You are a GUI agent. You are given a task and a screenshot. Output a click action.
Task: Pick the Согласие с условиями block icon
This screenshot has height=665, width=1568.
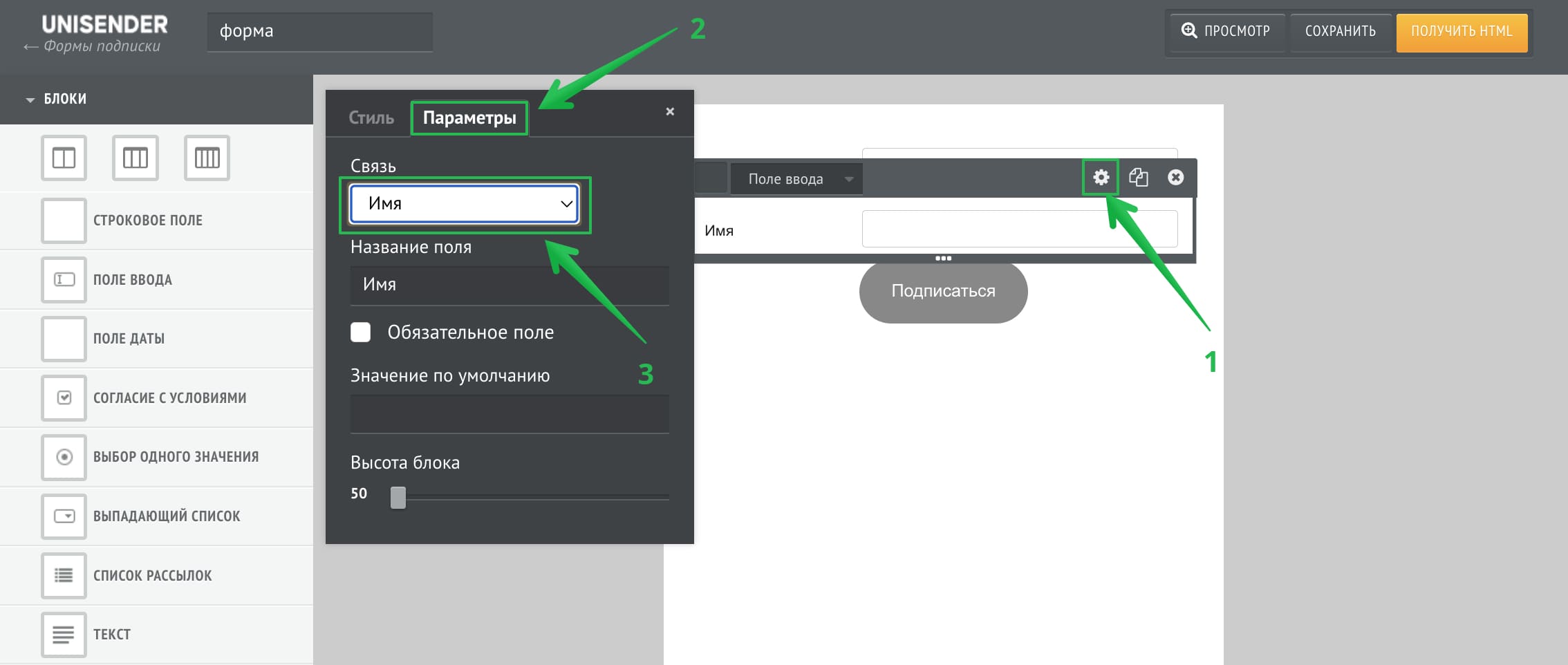coord(64,397)
